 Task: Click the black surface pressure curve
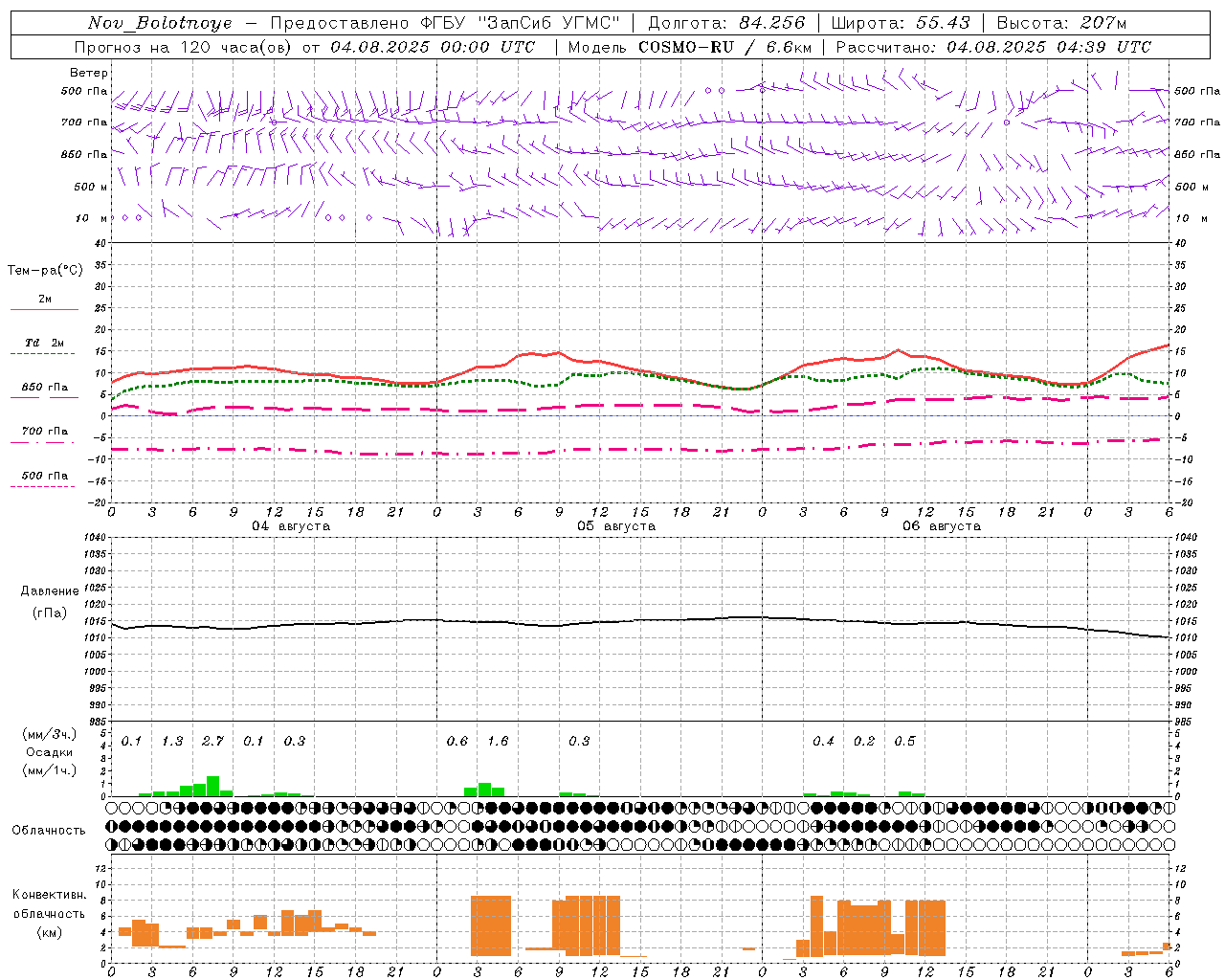(639, 620)
